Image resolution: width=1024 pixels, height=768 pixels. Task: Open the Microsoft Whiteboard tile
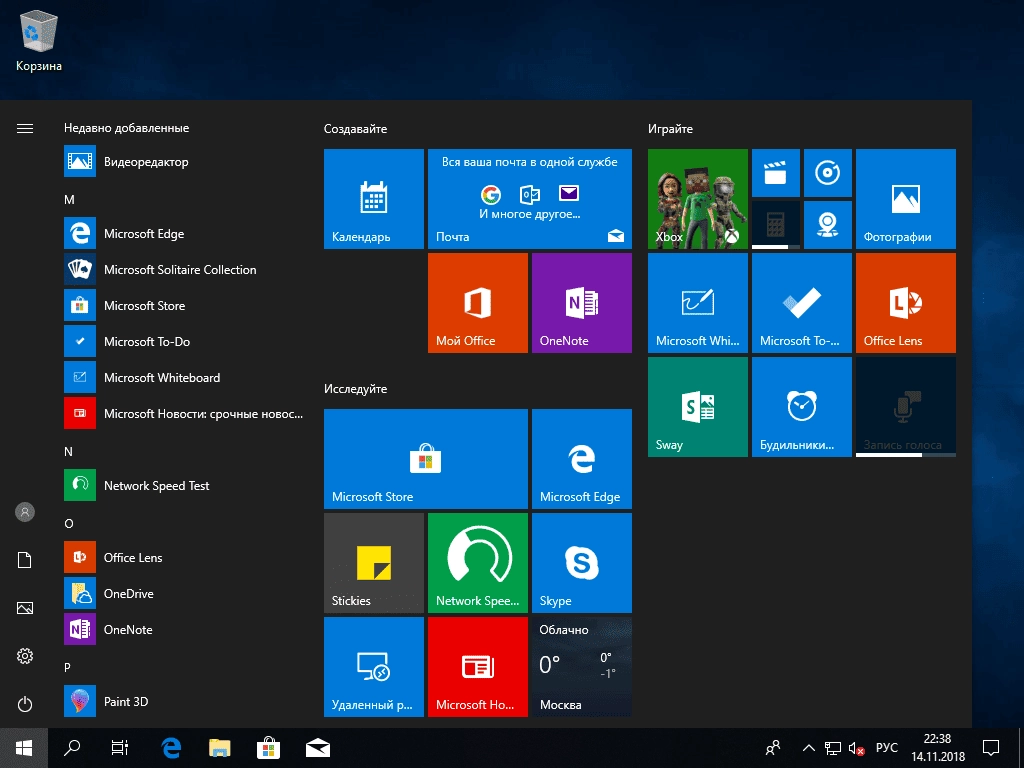pos(697,303)
